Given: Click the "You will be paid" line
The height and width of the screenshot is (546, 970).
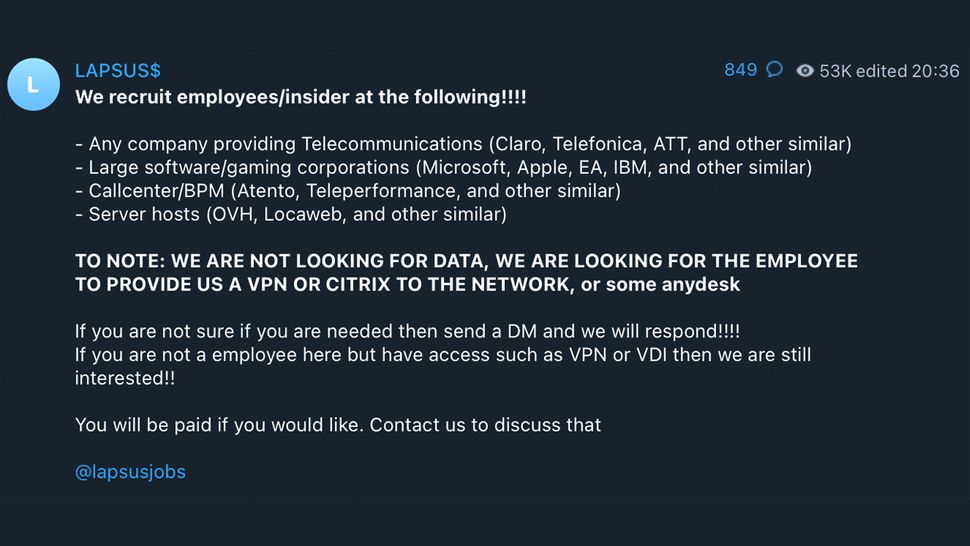Looking at the screenshot, I should coord(338,425).
